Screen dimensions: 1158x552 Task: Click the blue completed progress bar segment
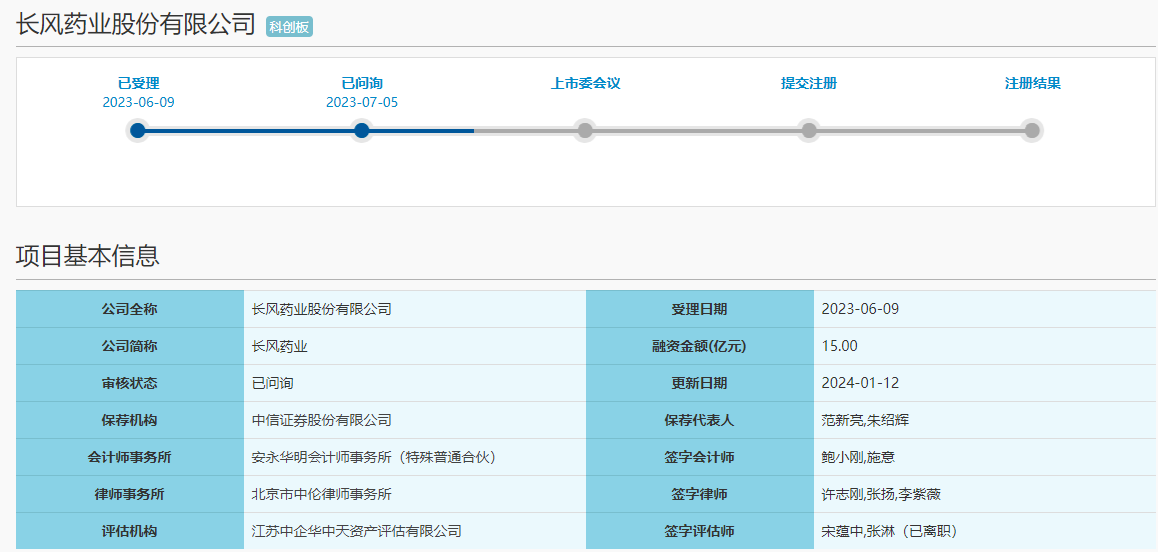pyautogui.click(x=250, y=130)
